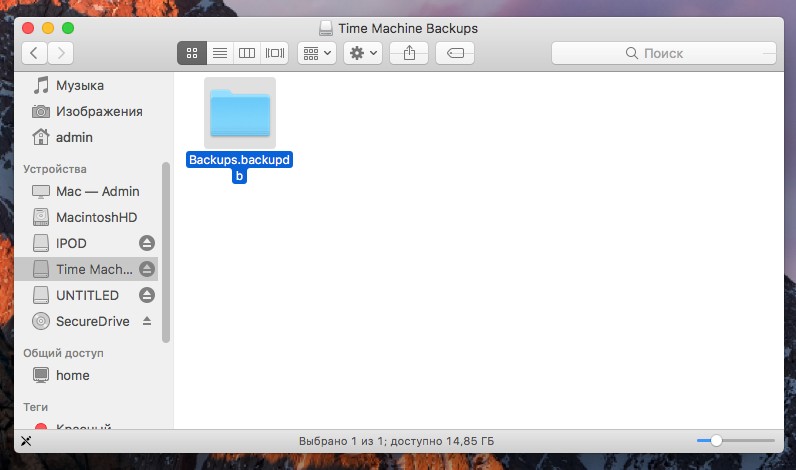Select Mac — Admin device
796x470 pixels.
coord(86,191)
